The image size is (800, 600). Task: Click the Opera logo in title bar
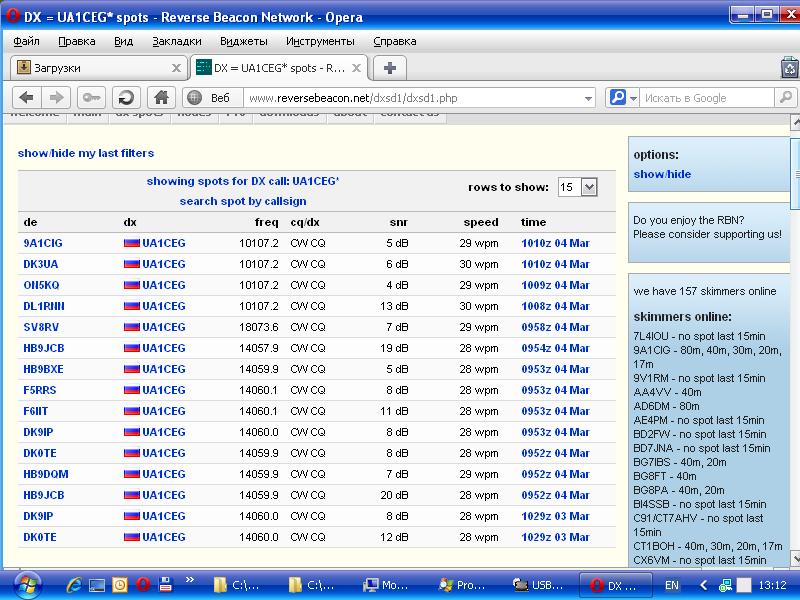tap(13, 16)
